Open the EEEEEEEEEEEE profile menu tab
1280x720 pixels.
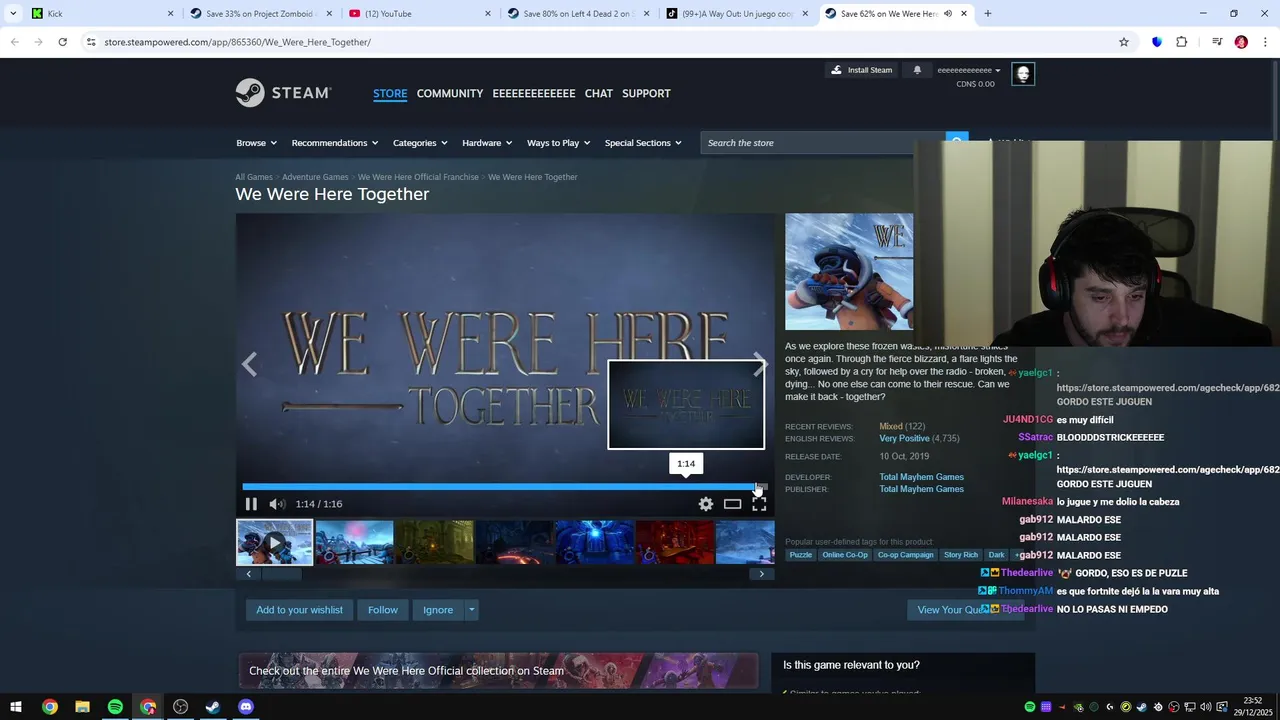coord(534,93)
